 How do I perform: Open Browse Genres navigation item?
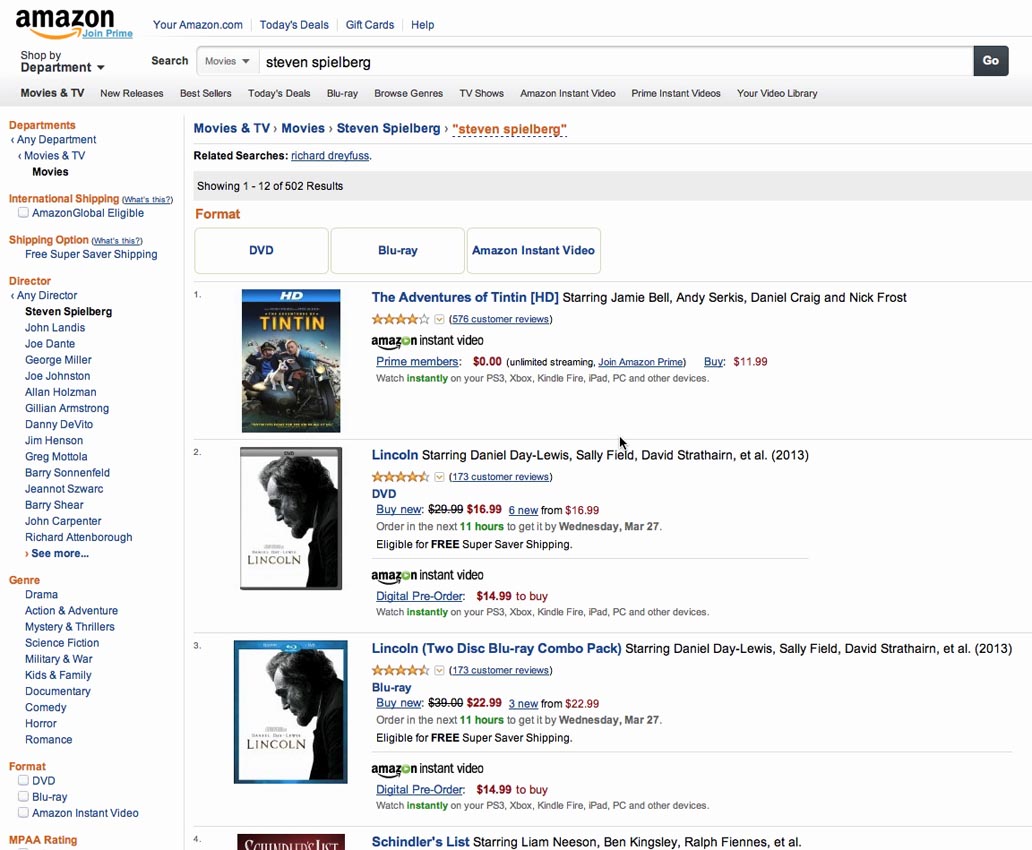[x=408, y=93]
